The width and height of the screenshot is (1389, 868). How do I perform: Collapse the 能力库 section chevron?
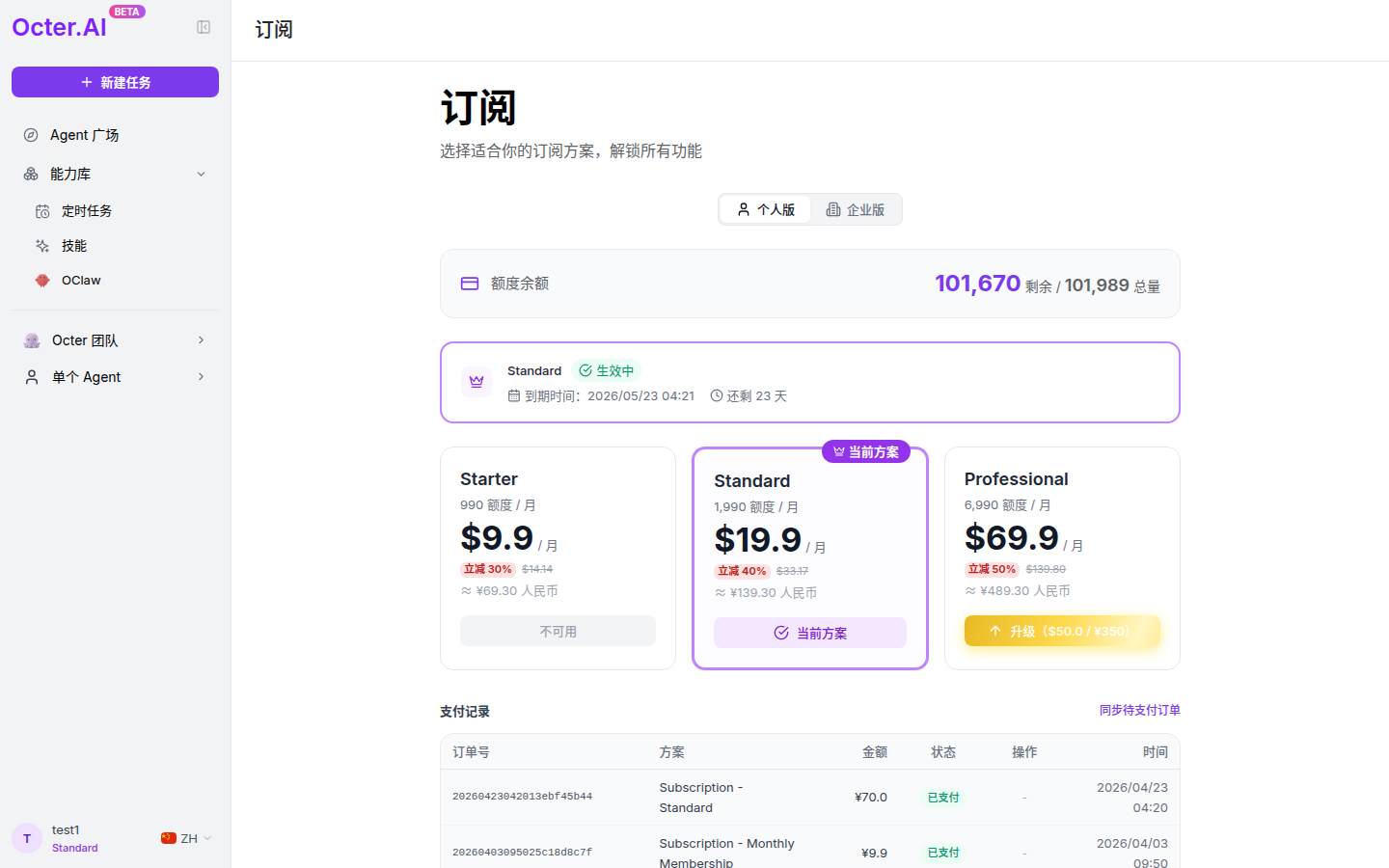coord(201,175)
